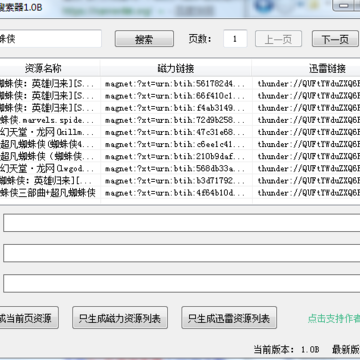Select magnet link btih:4f64b10d cell
The image size is (360, 360).
pos(176,192)
